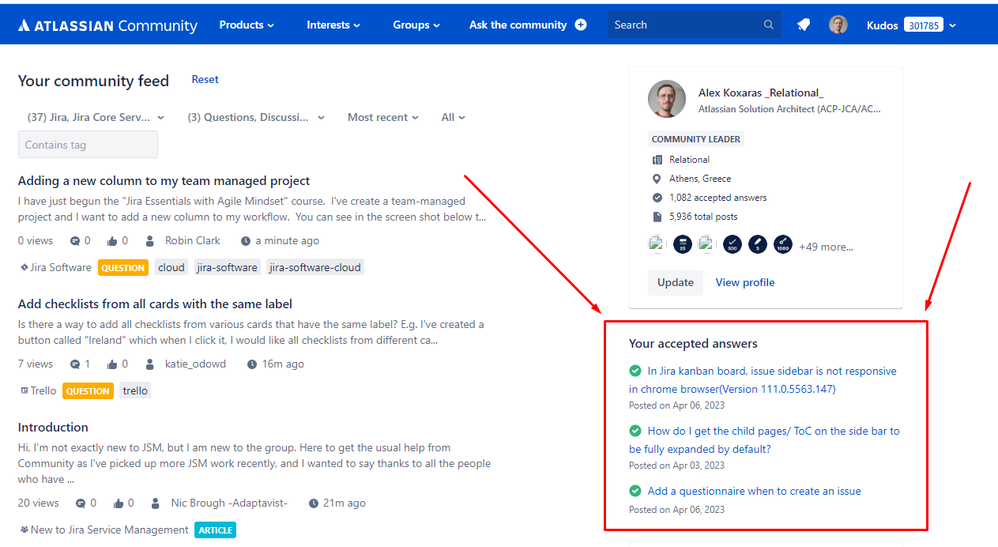Open the Atlassian Community home logo
This screenshot has width=998, height=547.
tap(108, 25)
